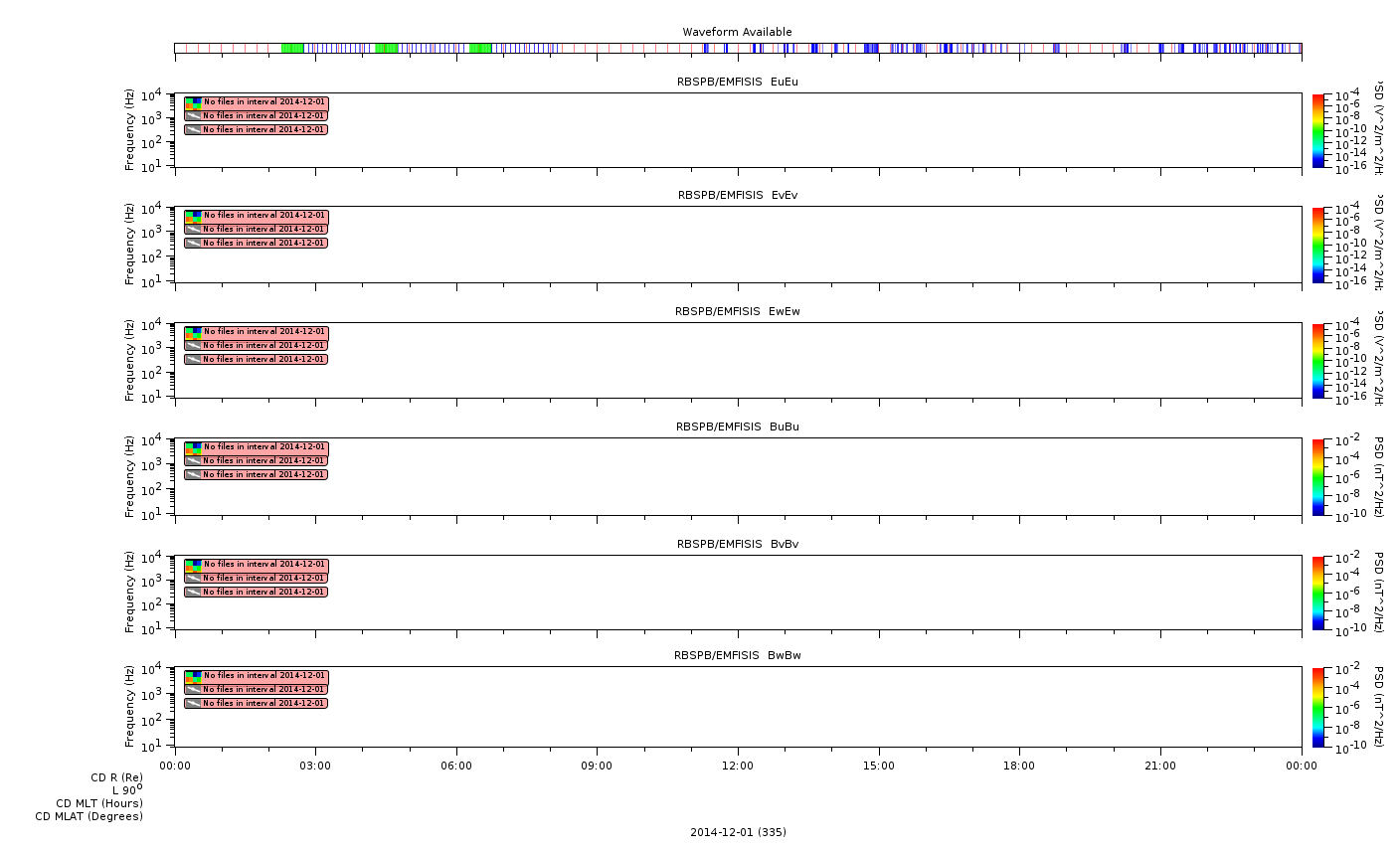
Task: Click the first green block in the waveform bar
Action: click(x=292, y=48)
